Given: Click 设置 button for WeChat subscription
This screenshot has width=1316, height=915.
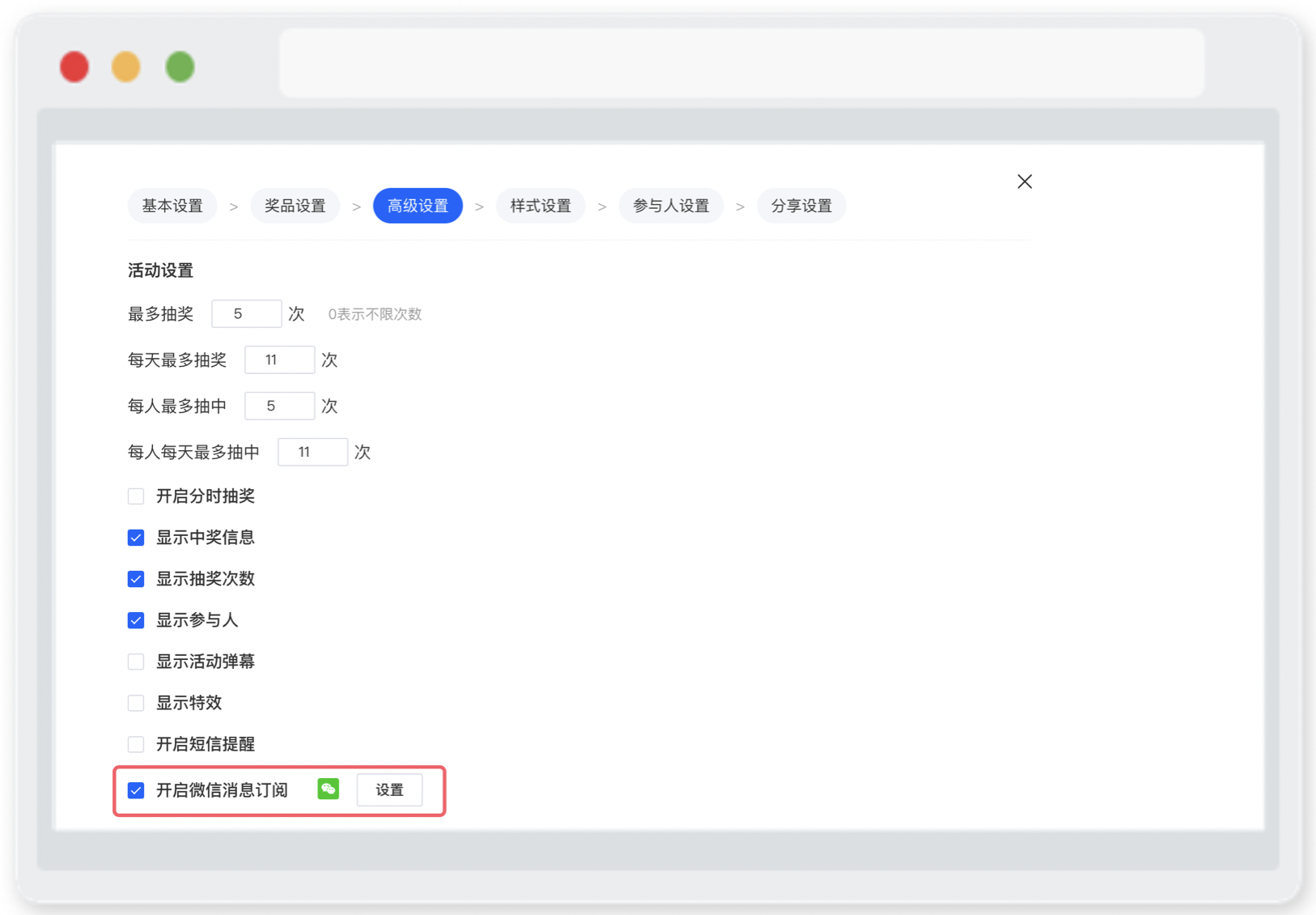Looking at the screenshot, I should point(389,789).
